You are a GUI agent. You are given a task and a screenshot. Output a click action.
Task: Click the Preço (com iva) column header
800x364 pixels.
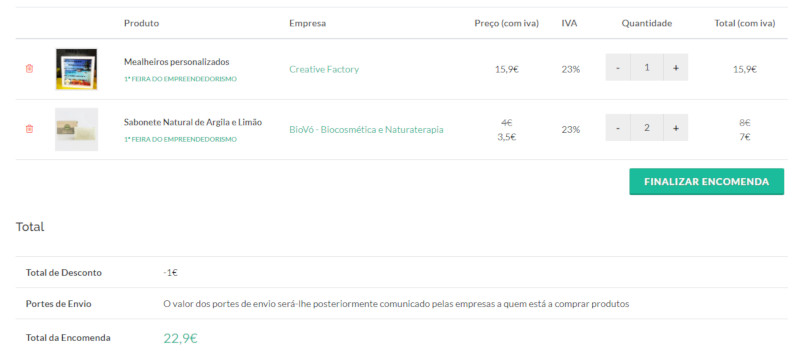pyautogui.click(x=507, y=23)
